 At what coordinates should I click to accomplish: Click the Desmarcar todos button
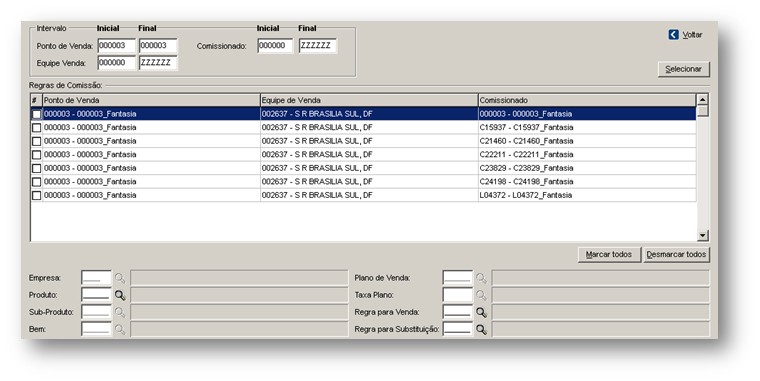point(676,254)
